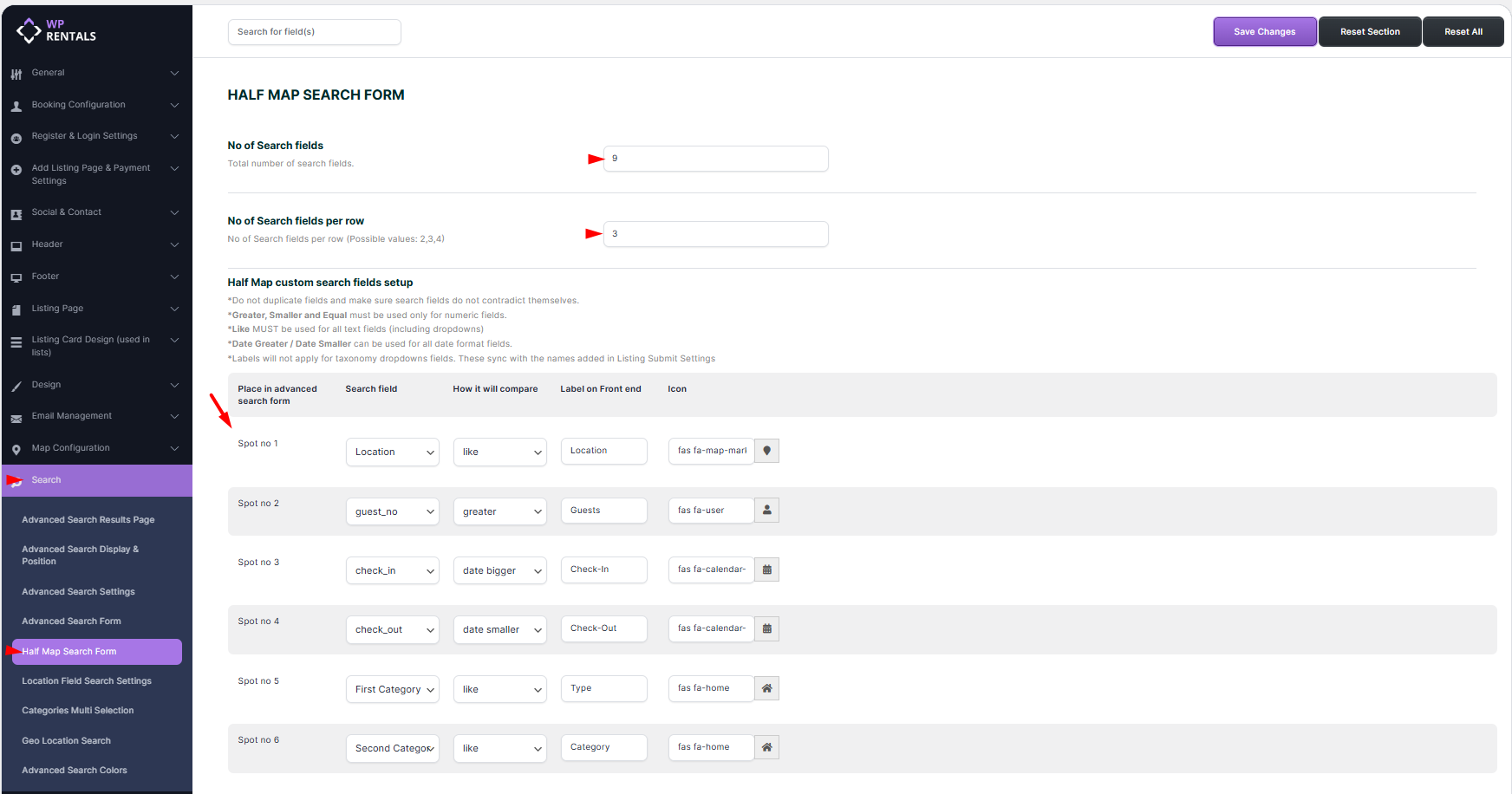The width and height of the screenshot is (1512, 794).
Task: Click the Reset Section button
Action: (x=1370, y=32)
